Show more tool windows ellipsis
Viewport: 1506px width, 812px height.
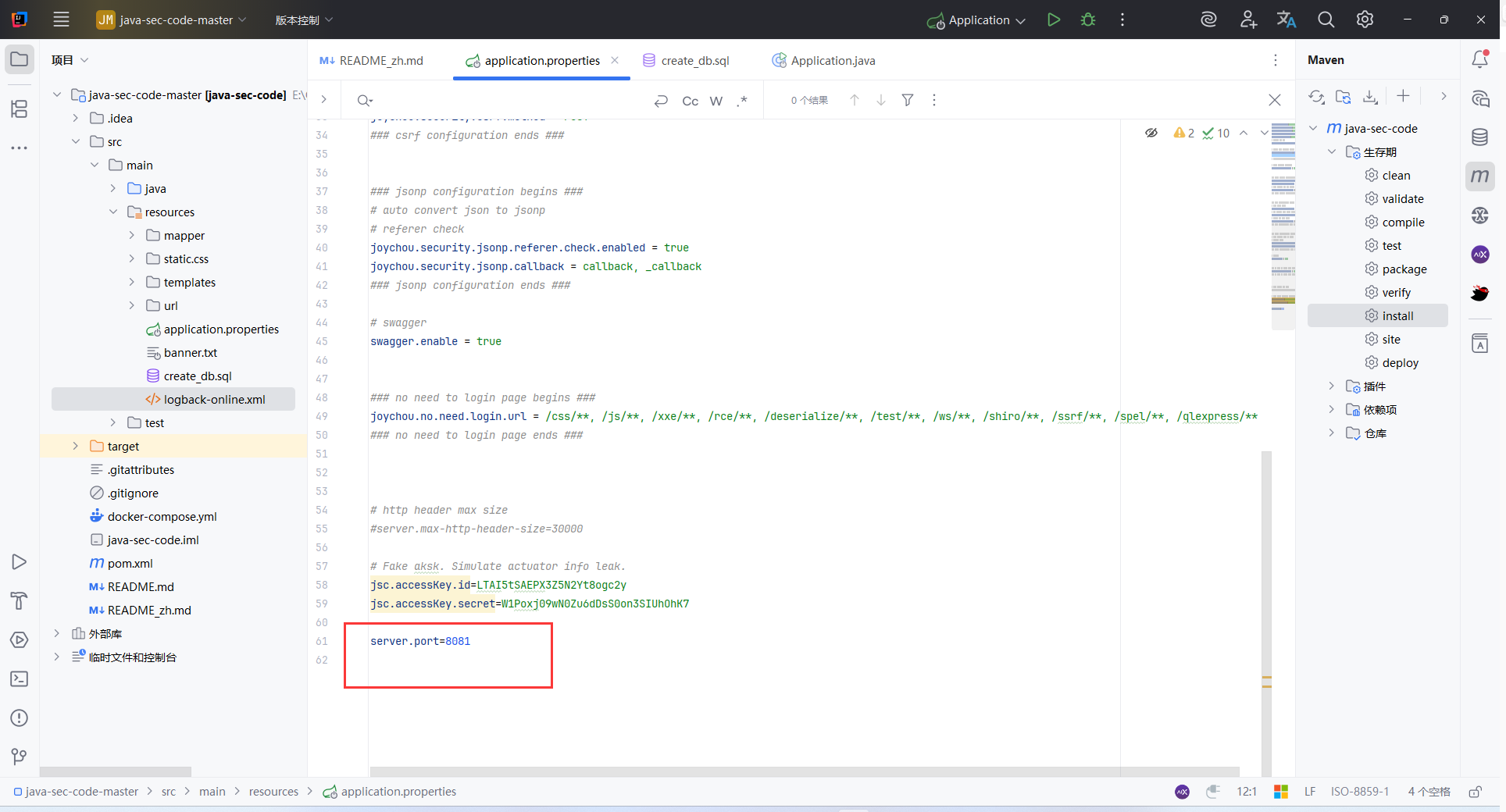(x=20, y=148)
